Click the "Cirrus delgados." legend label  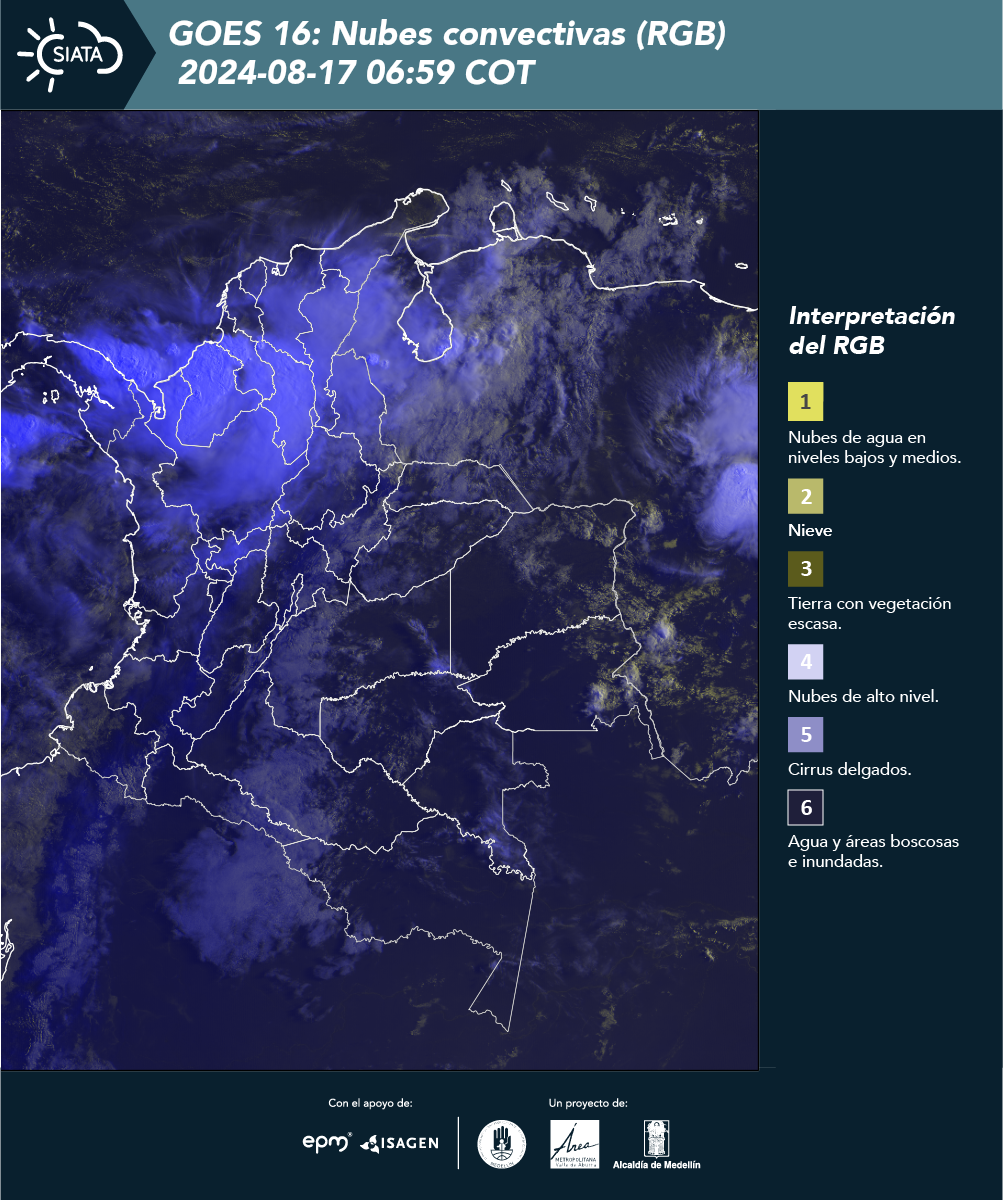pyautogui.click(x=849, y=770)
